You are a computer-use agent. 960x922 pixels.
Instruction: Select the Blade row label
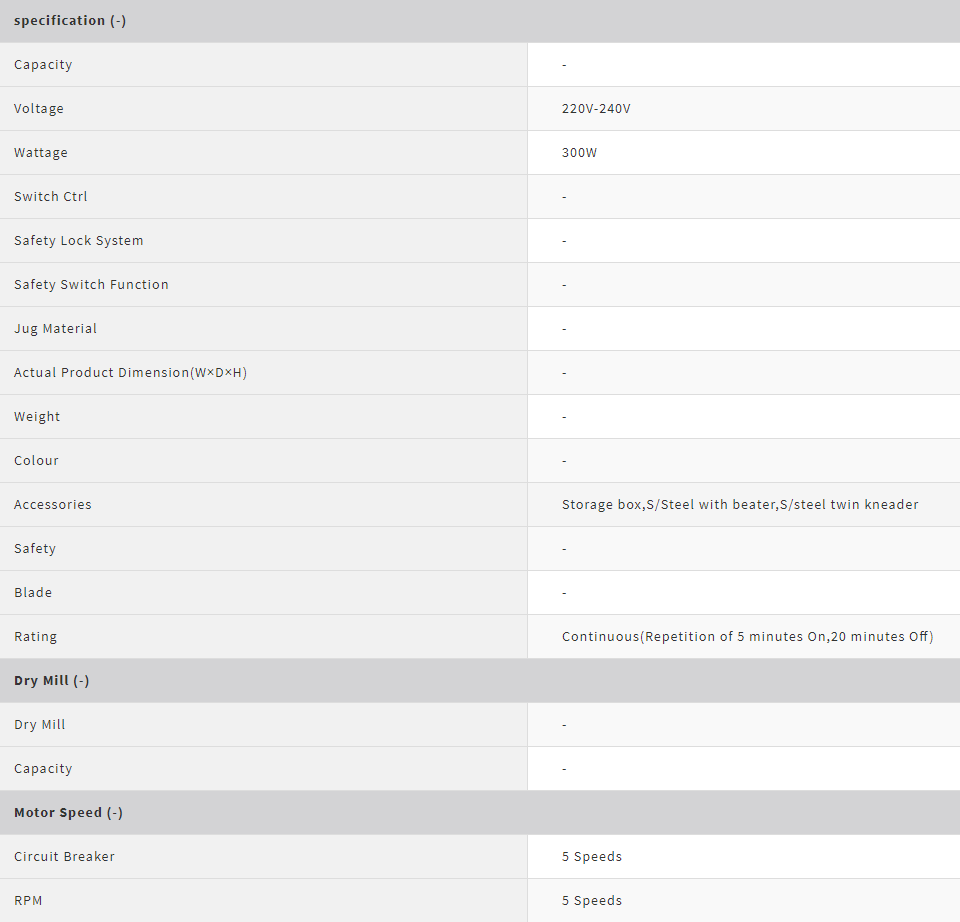coord(33,593)
